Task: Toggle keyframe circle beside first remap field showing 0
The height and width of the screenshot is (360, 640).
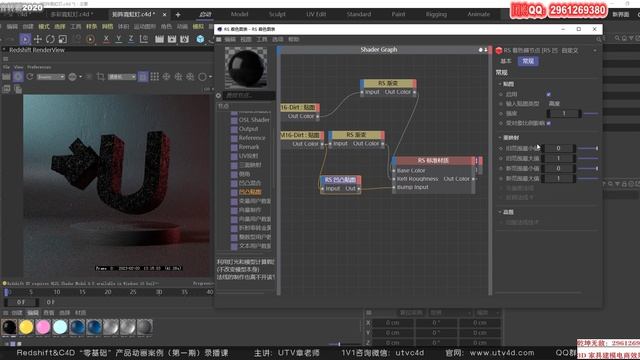Action: (x=501, y=149)
